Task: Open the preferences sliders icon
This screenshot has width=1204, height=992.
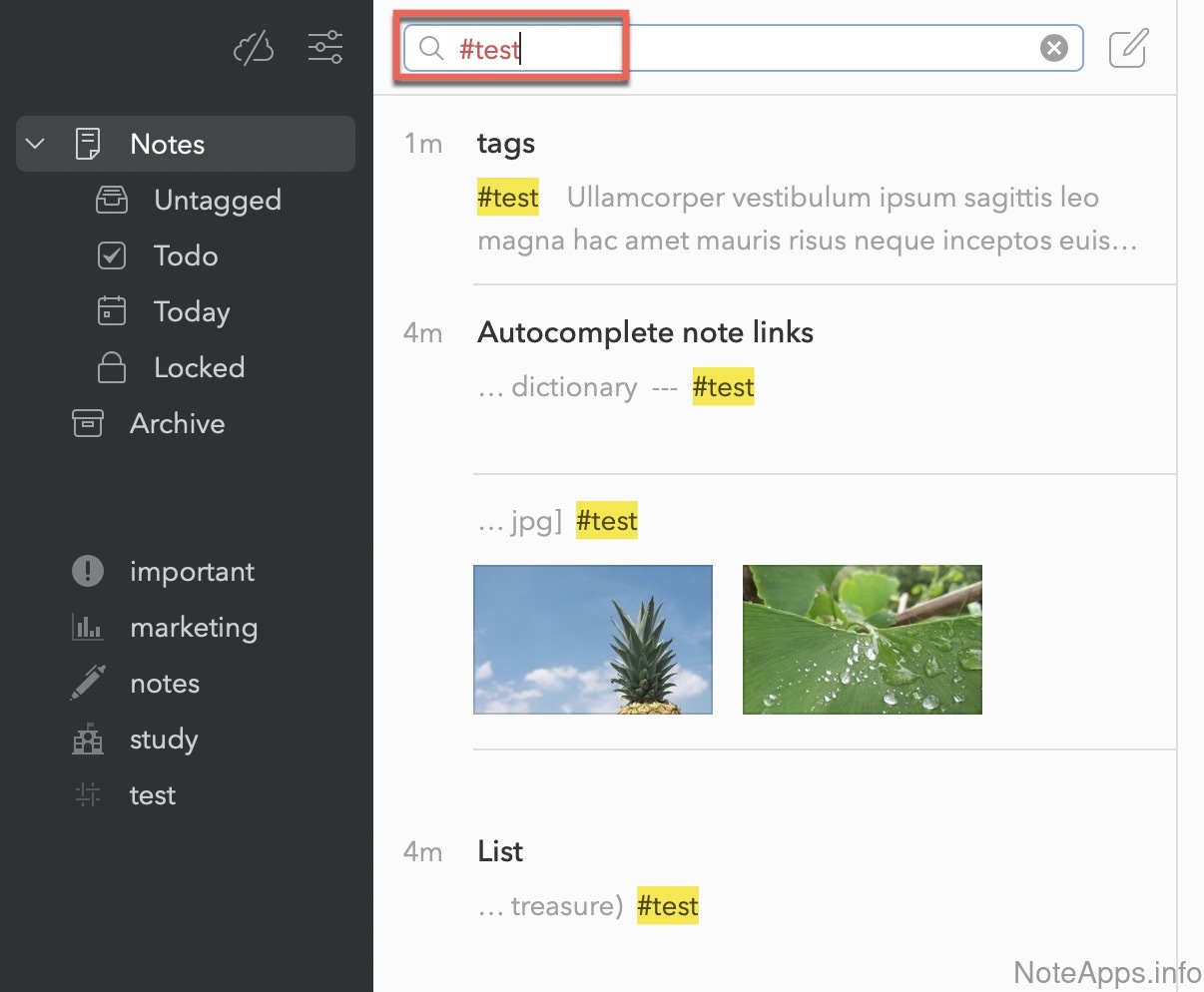Action: tap(325, 47)
